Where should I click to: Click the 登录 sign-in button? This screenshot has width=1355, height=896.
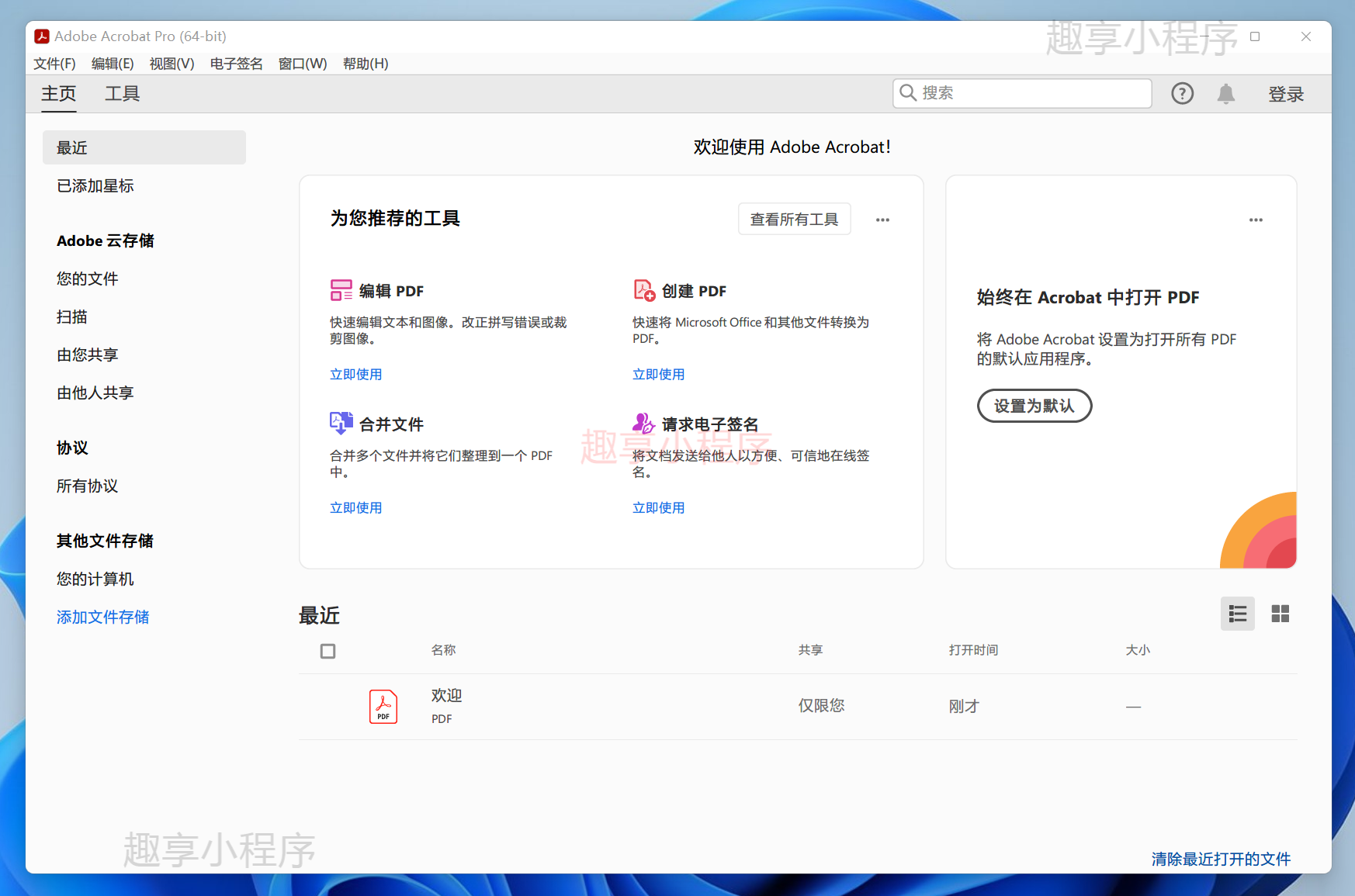coord(1286,95)
